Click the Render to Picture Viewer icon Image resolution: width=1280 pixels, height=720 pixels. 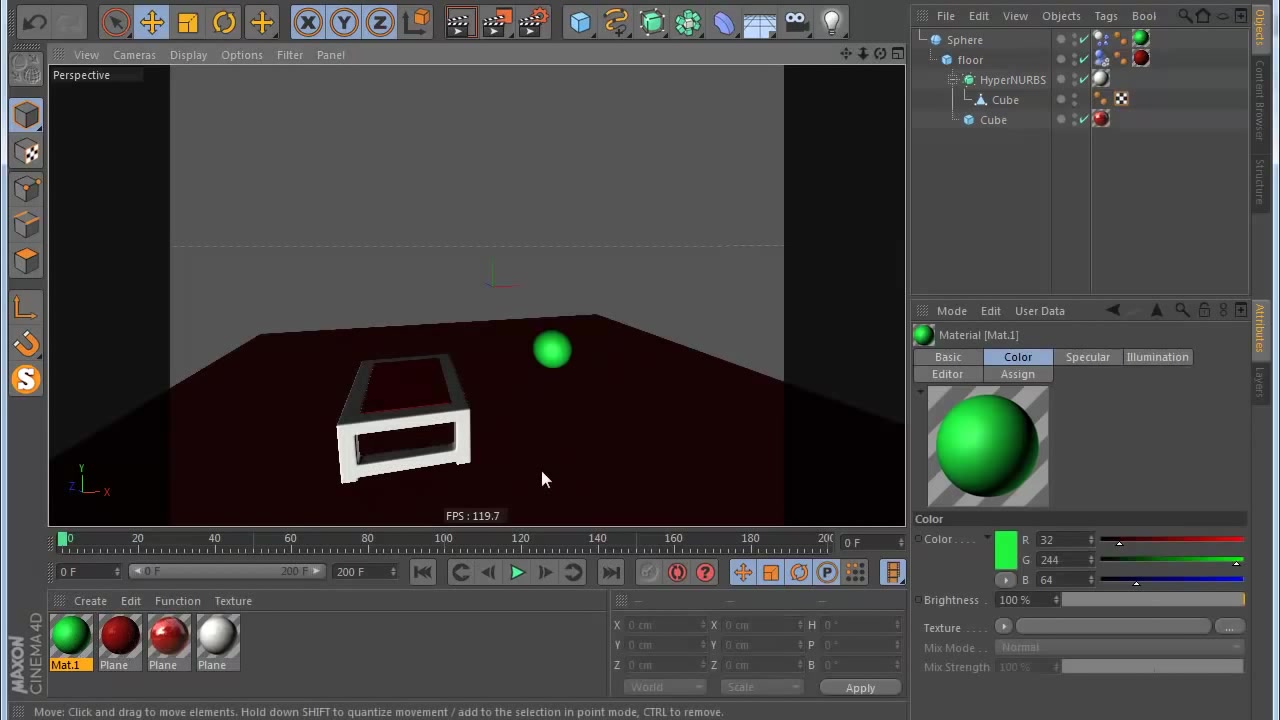495,22
